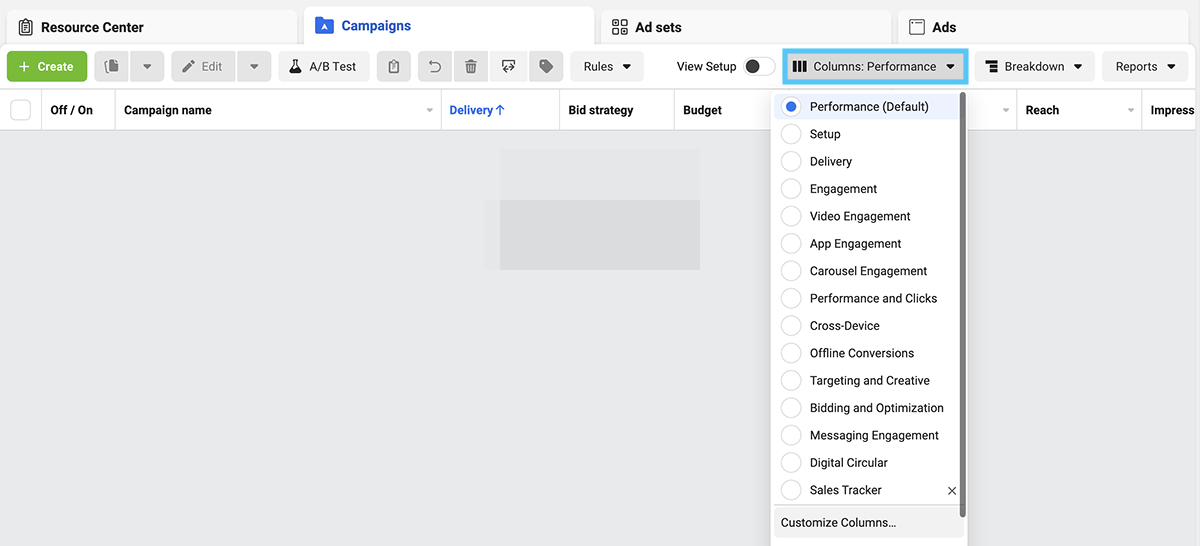
Task: Switch to the Ad sets tab
Action: pyautogui.click(x=746, y=27)
